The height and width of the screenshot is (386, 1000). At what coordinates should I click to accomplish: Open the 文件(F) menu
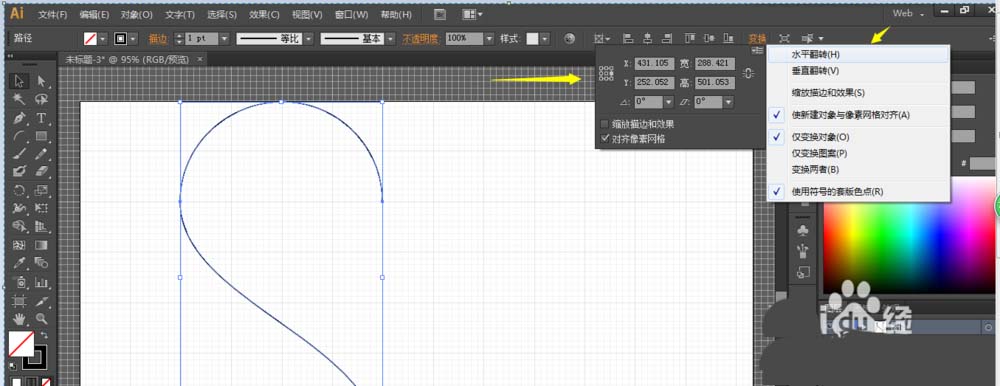coord(52,14)
